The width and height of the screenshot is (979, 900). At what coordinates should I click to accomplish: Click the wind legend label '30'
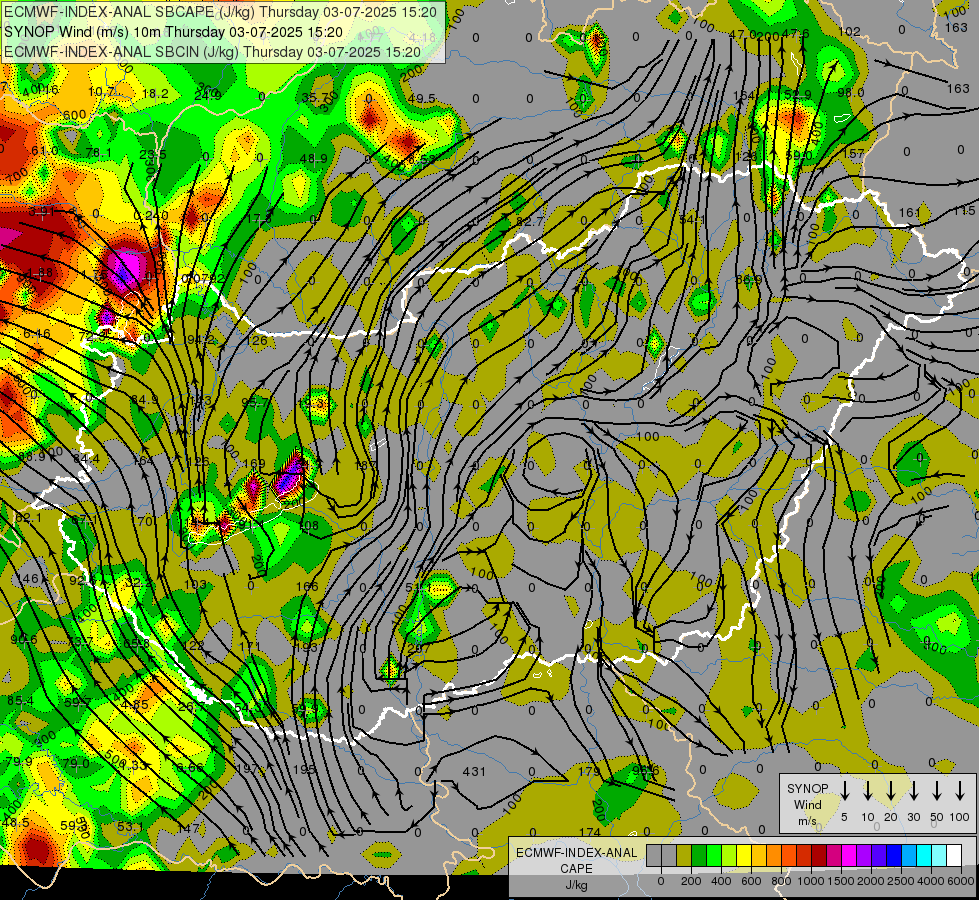pyautogui.click(x=913, y=817)
